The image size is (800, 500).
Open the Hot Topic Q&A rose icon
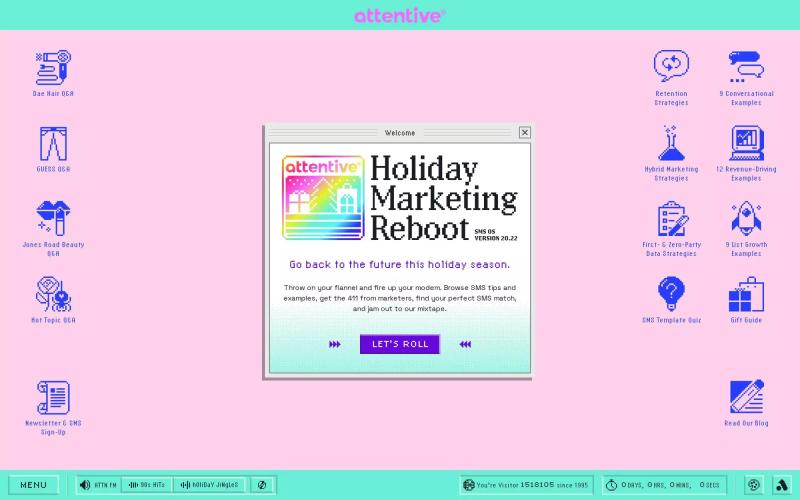click(53, 294)
